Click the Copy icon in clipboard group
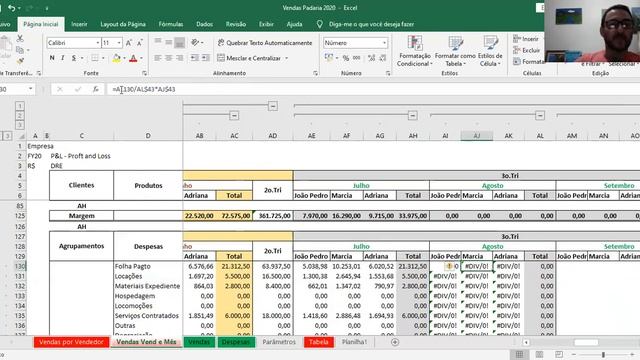 20,50
